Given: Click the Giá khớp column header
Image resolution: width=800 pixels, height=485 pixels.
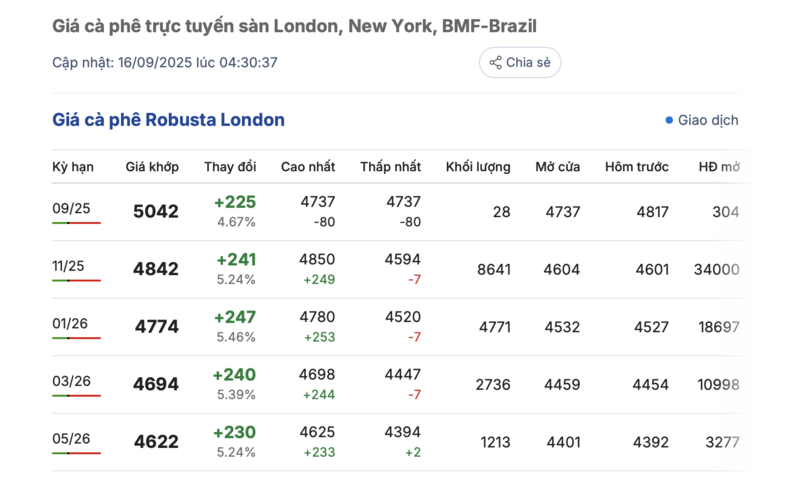Looking at the screenshot, I should [152, 167].
